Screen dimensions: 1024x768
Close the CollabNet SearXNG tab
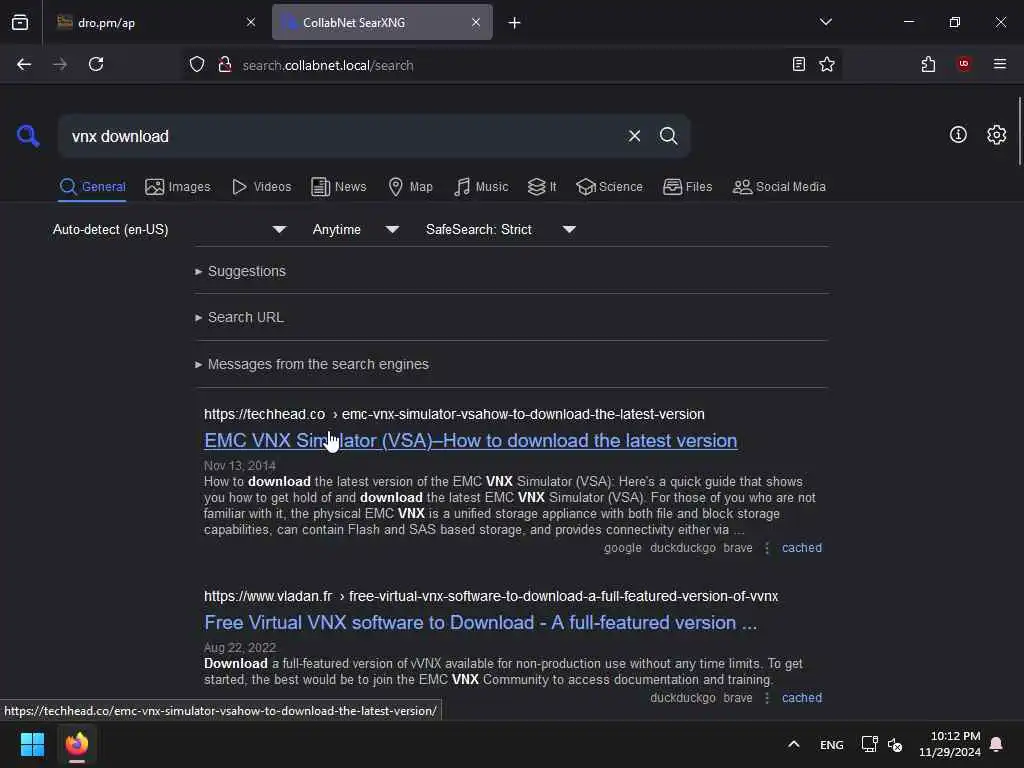[x=475, y=22]
